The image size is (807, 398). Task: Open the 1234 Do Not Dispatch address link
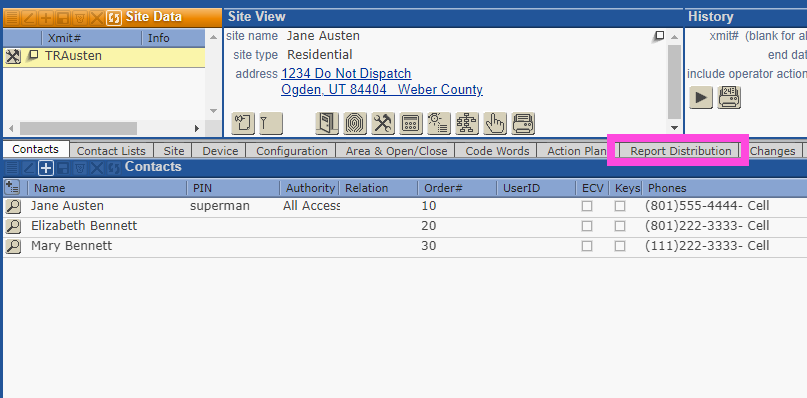[346, 74]
